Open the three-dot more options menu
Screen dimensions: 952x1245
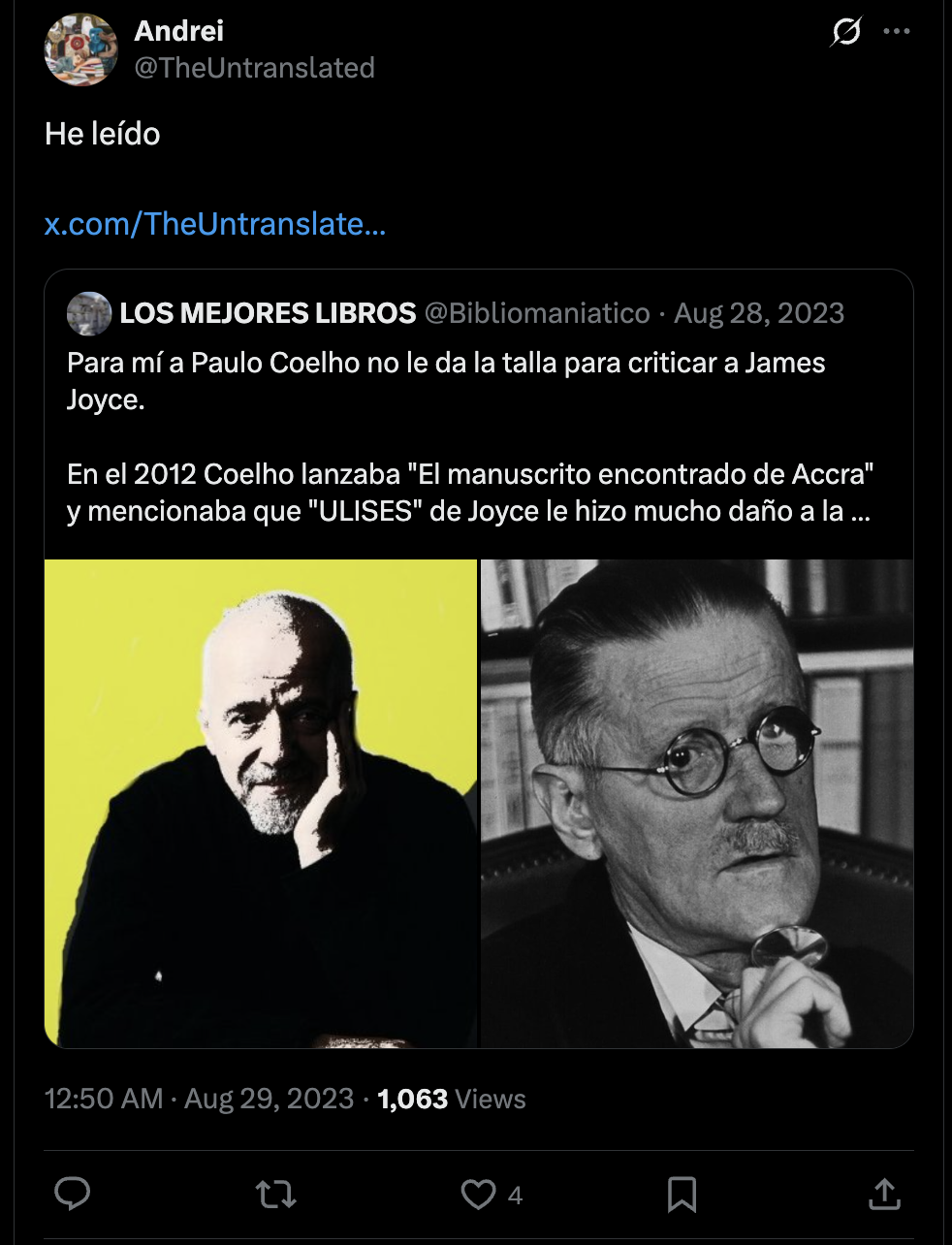[897, 32]
